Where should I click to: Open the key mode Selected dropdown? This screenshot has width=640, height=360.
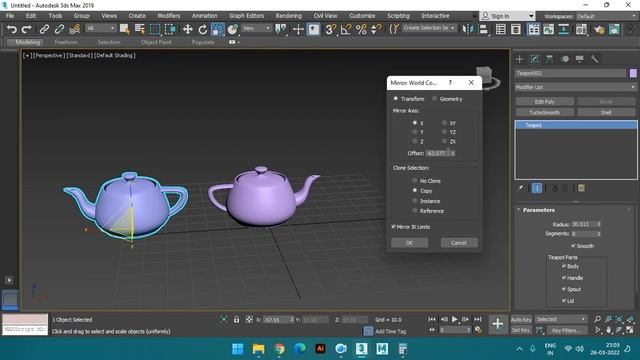pos(561,319)
